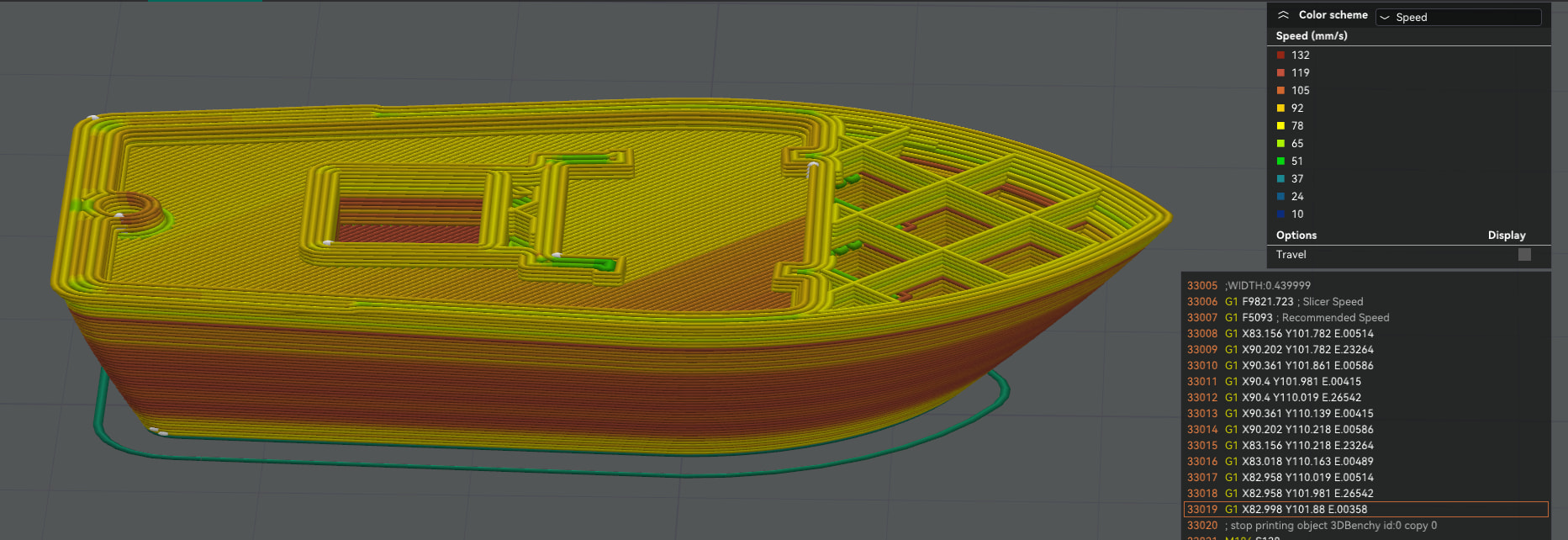Screen dimensions: 1568x540
Task: Collapse the Color scheme legend panel
Action: 1283,15
